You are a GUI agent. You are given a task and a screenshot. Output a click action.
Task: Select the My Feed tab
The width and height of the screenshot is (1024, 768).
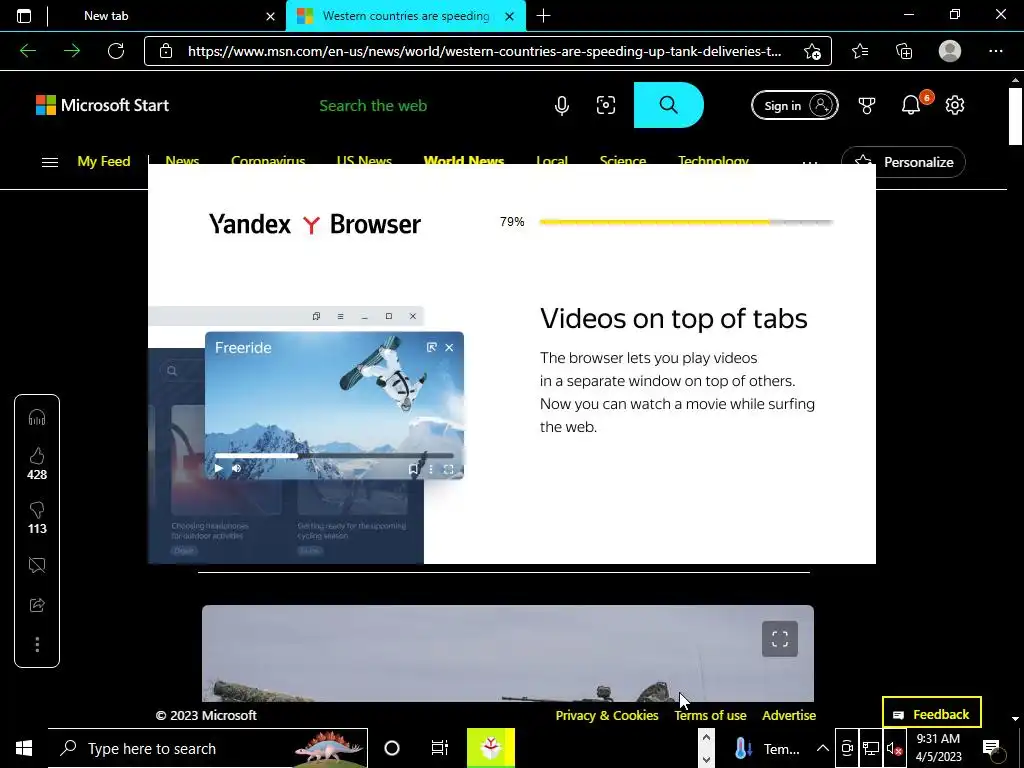pyautogui.click(x=104, y=161)
